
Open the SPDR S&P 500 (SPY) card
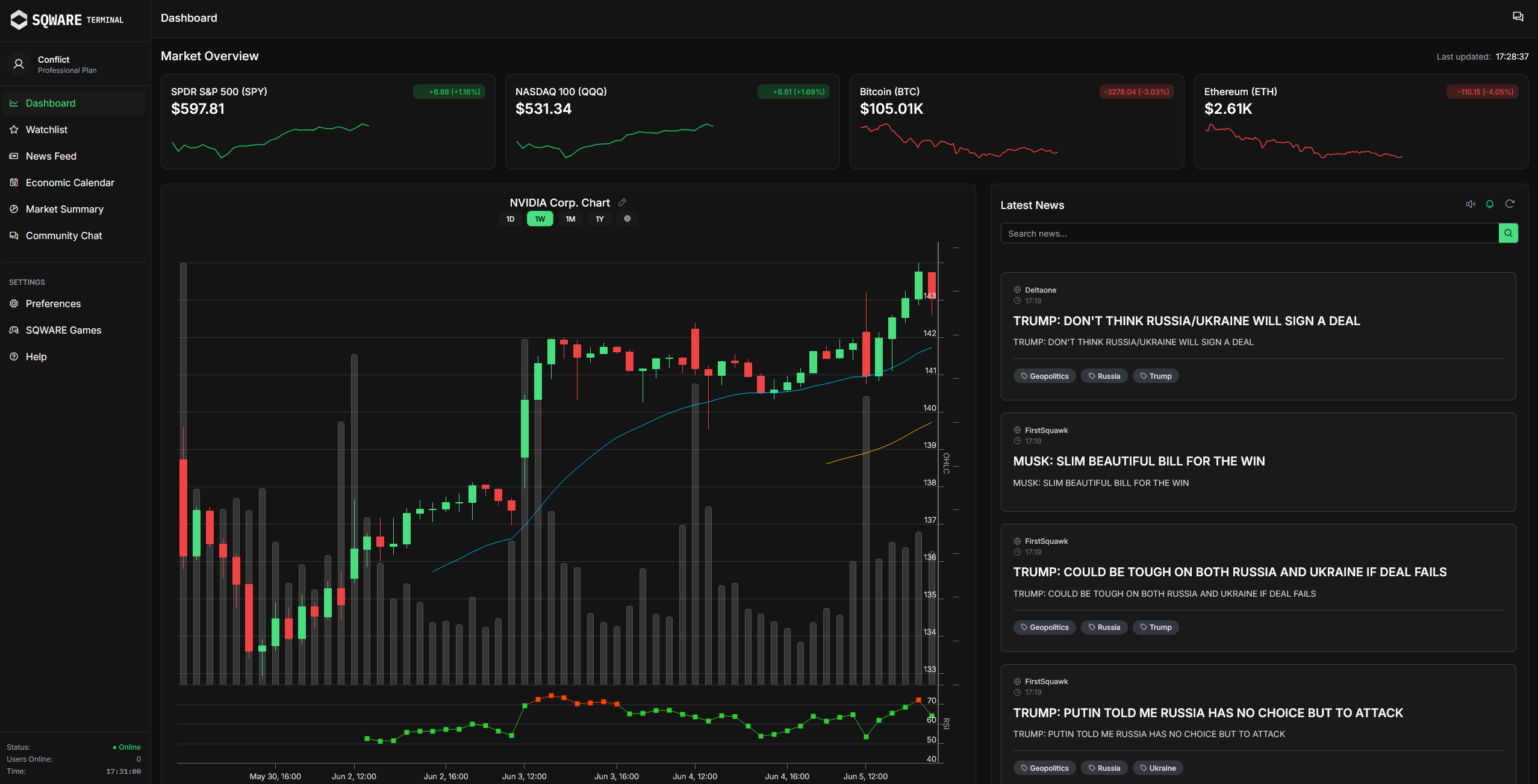[x=328, y=122]
